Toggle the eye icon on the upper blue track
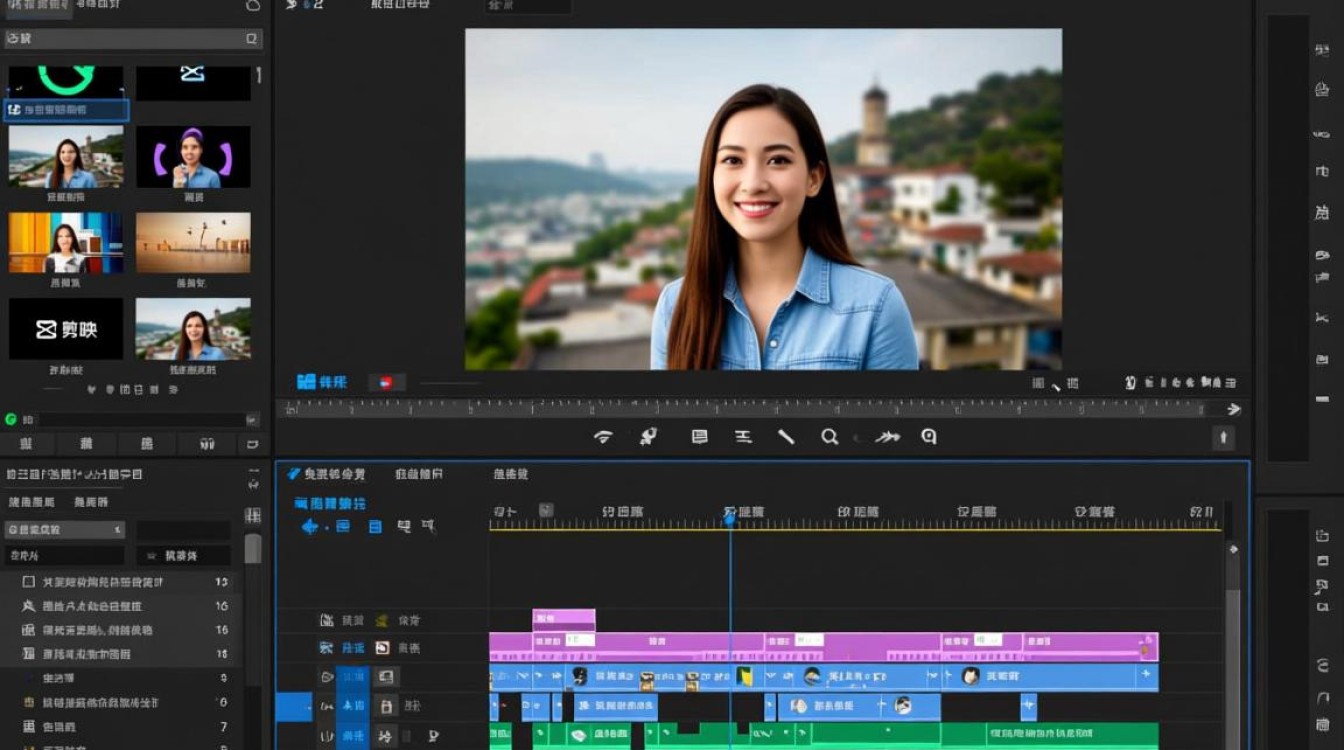This screenshot has width=1344, height=750. [326, 677]
